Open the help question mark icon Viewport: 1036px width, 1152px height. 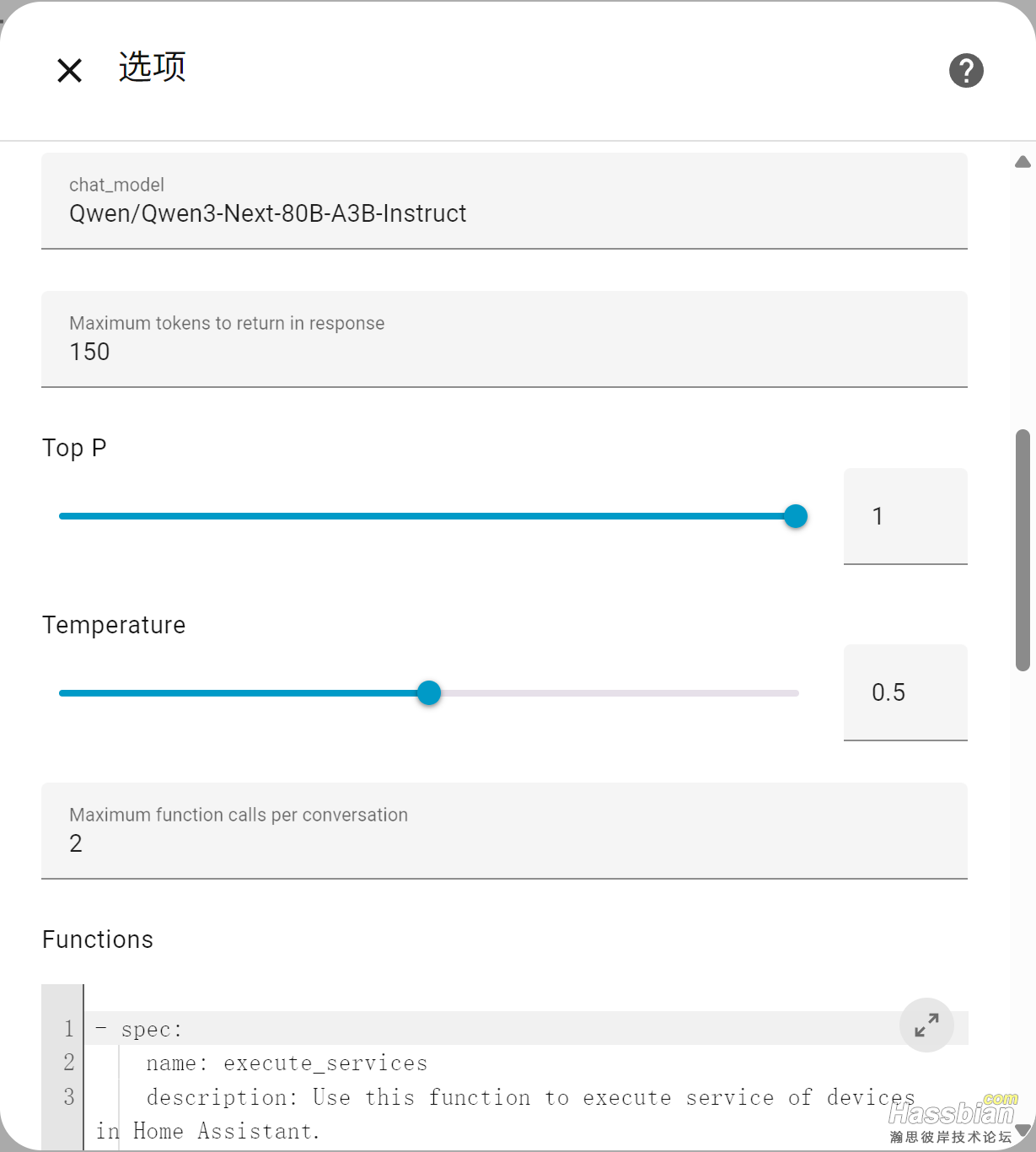click(x=966, y=71)
